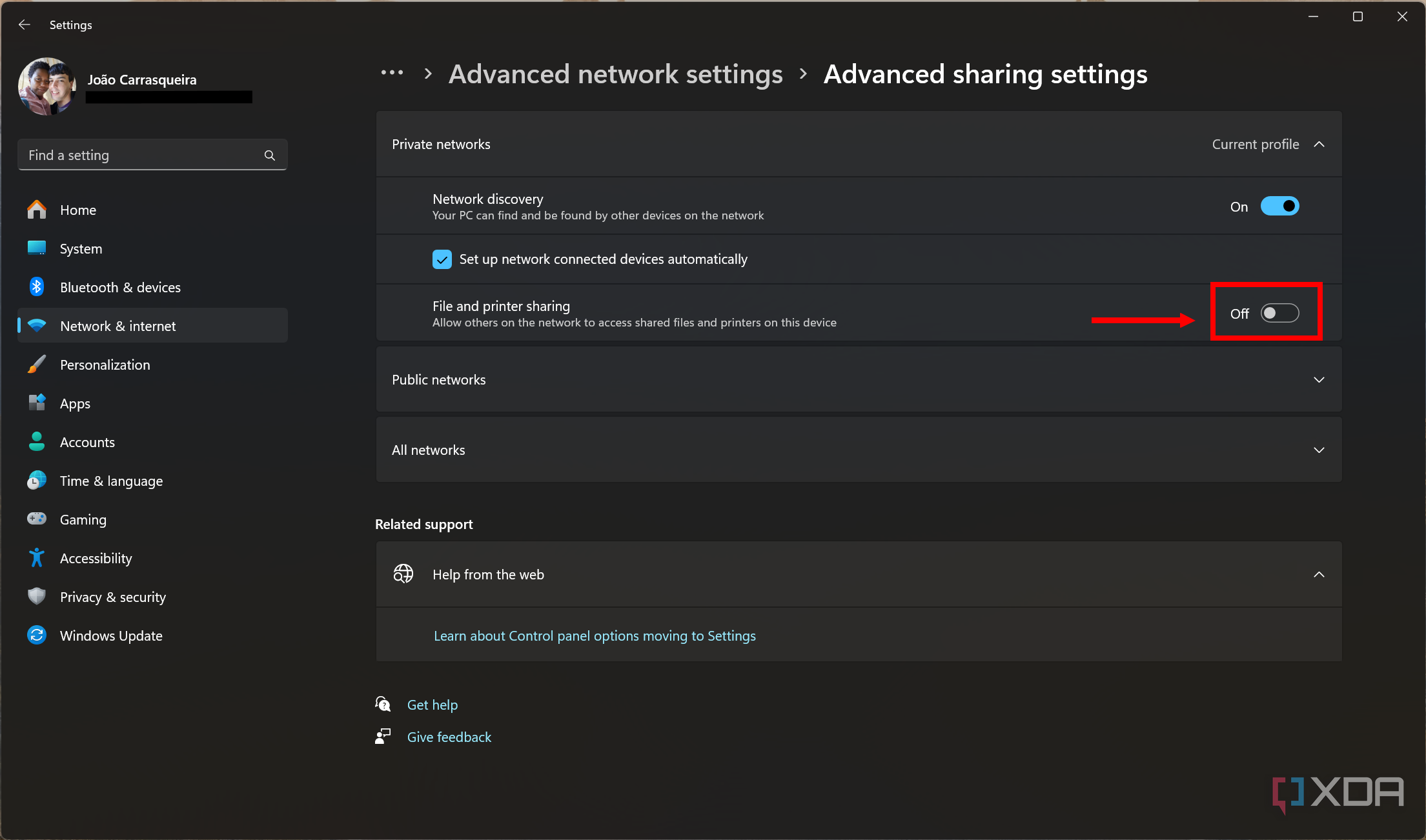
Task: Click the Help from the web globe icon
Action: point(403,574)
